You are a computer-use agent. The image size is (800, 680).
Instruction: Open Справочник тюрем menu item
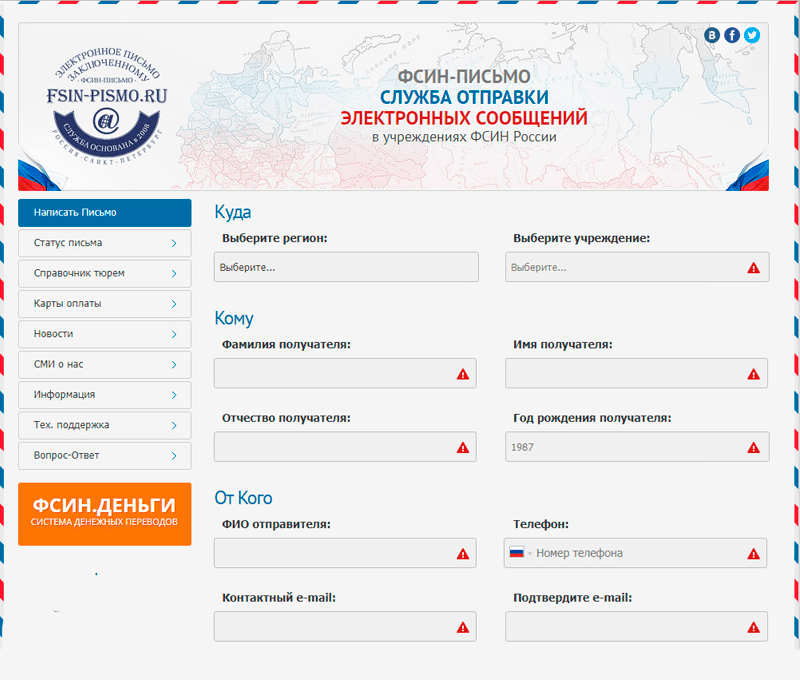[x=105, y=273]
